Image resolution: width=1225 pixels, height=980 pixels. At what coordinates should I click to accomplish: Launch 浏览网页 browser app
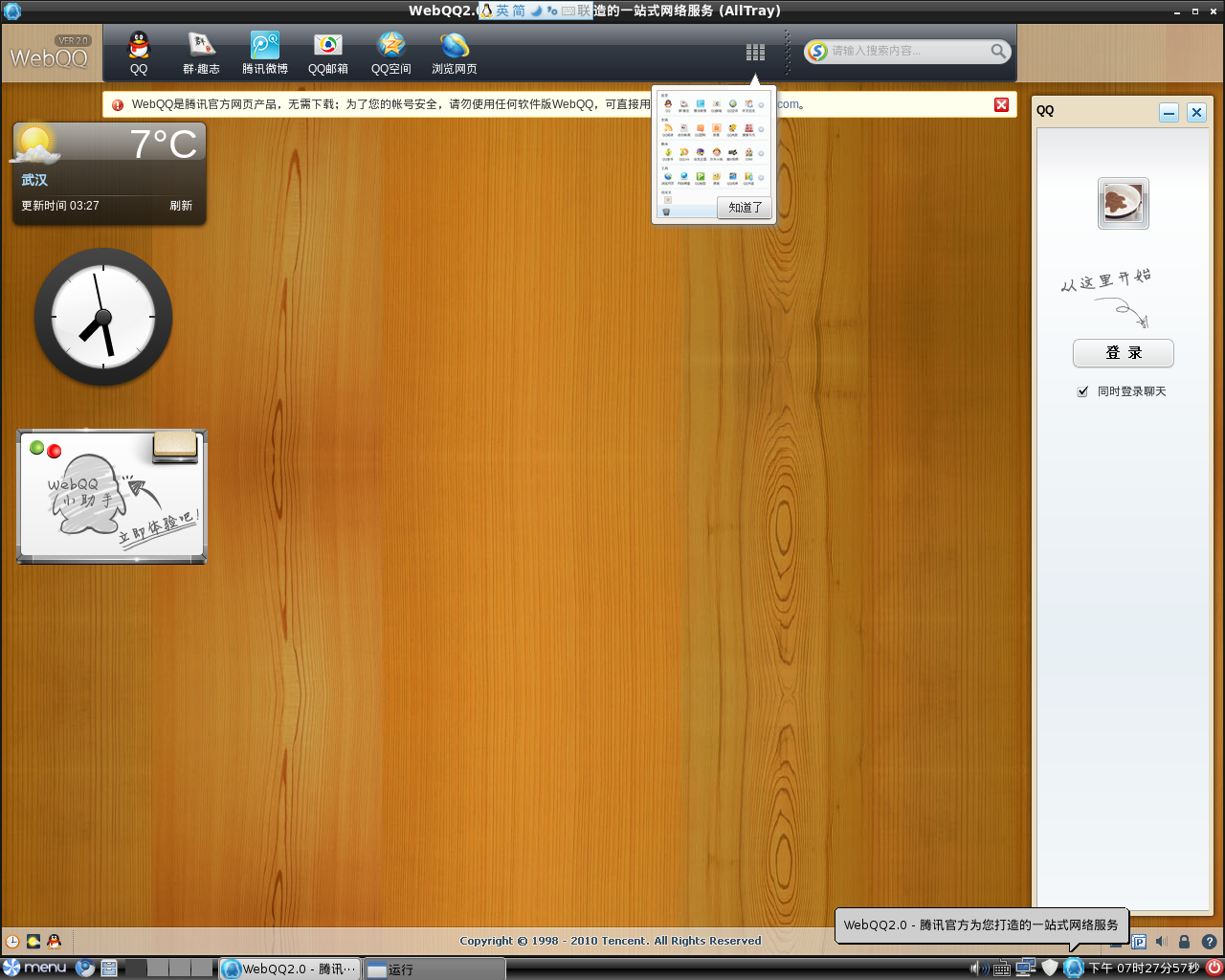point(455,53)
